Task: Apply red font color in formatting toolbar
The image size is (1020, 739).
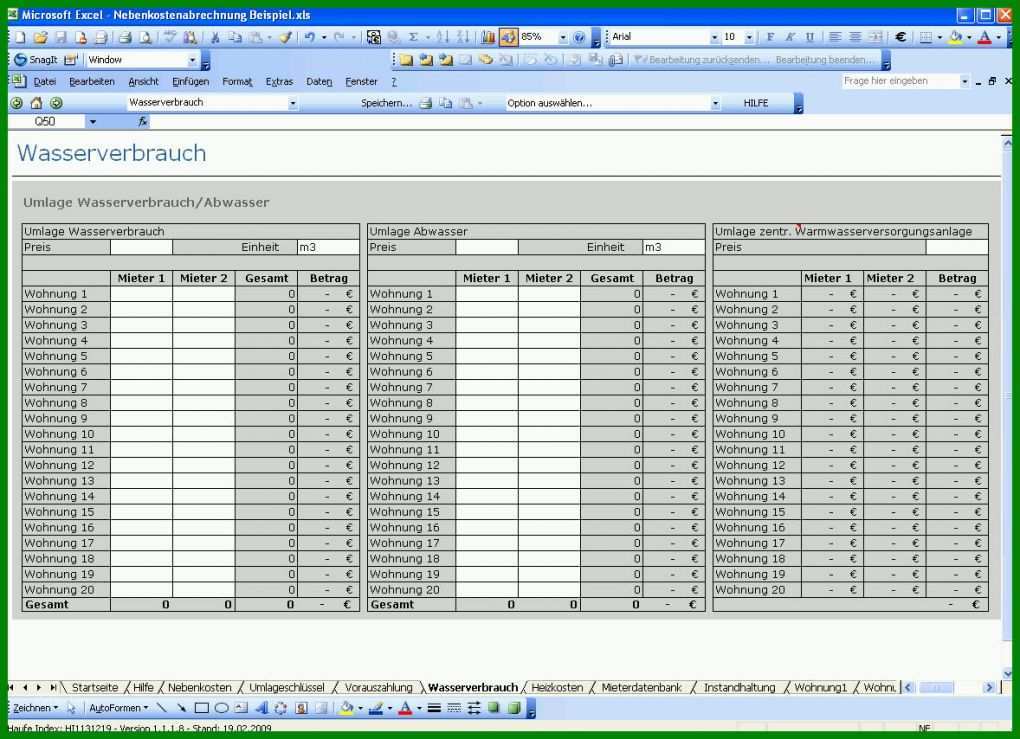Action: pos(984,37)
